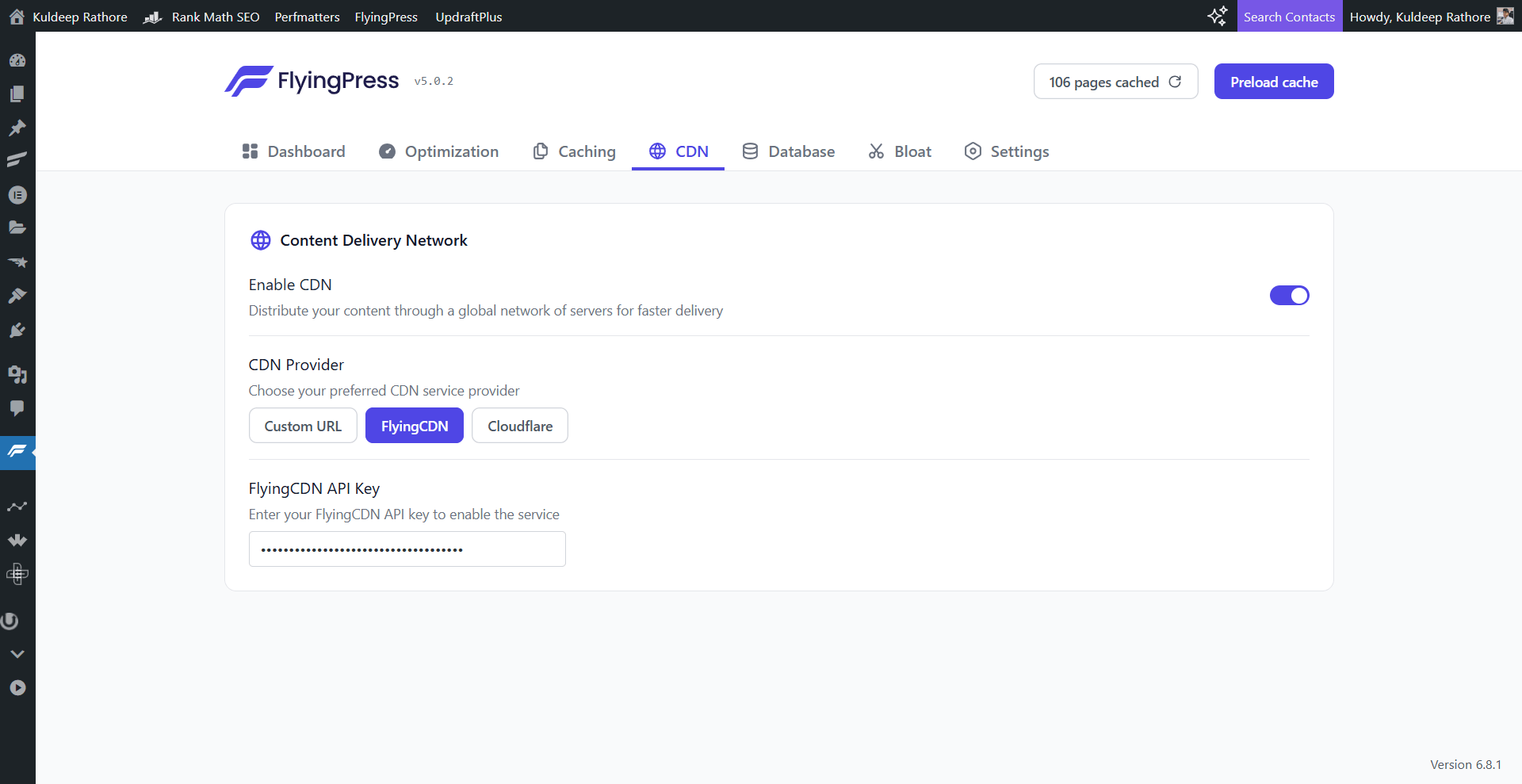Open the Plugins plug icon in sidebar
Viewport: 1522px width, 784px height.
coord(17,331)
